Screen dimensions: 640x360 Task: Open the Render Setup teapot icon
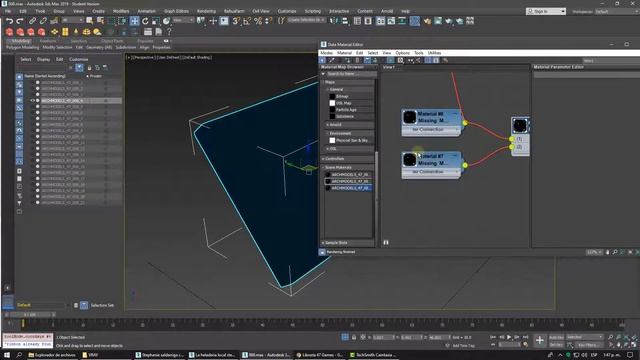tap(427, 21)
